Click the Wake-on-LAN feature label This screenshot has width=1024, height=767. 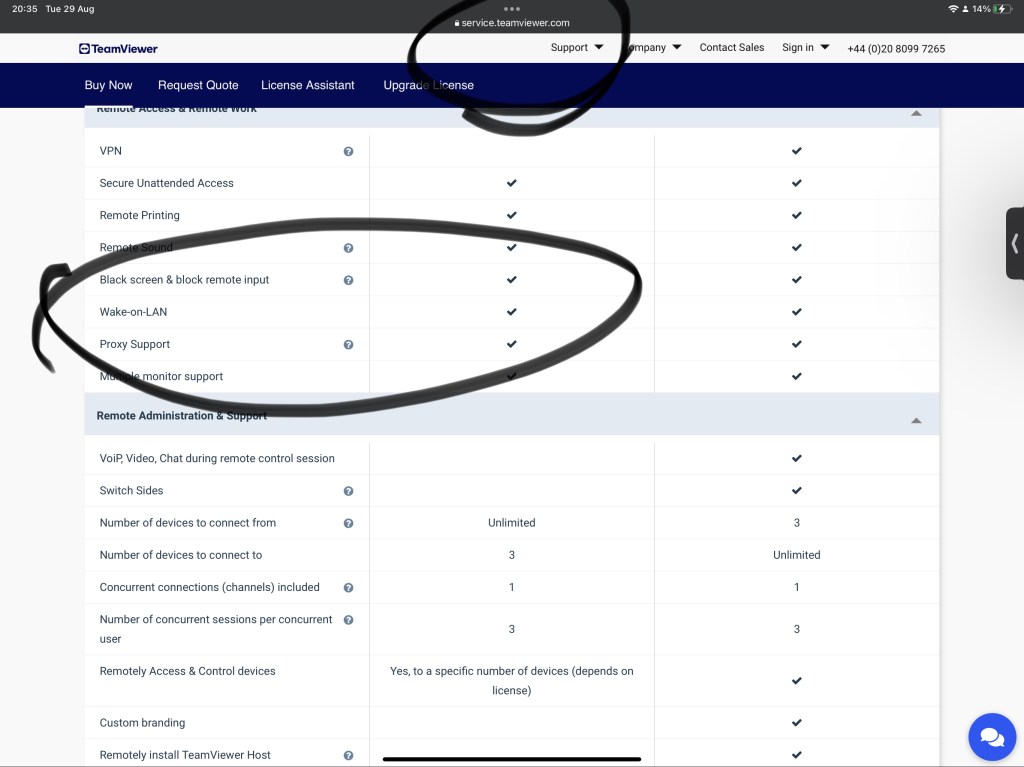pos(133,312)
